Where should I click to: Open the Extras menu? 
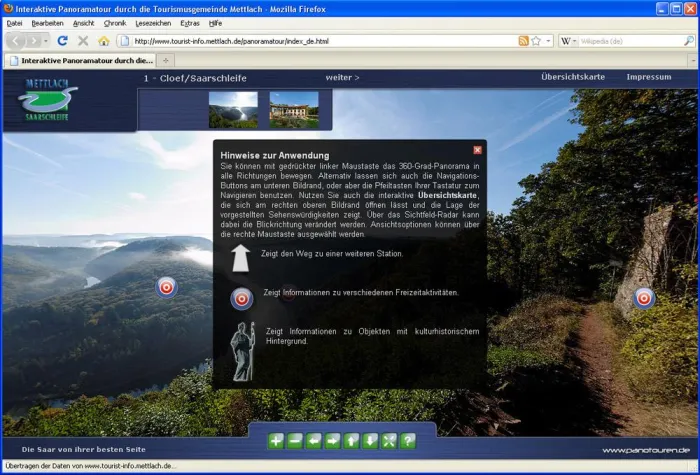(x=189, y=22)
